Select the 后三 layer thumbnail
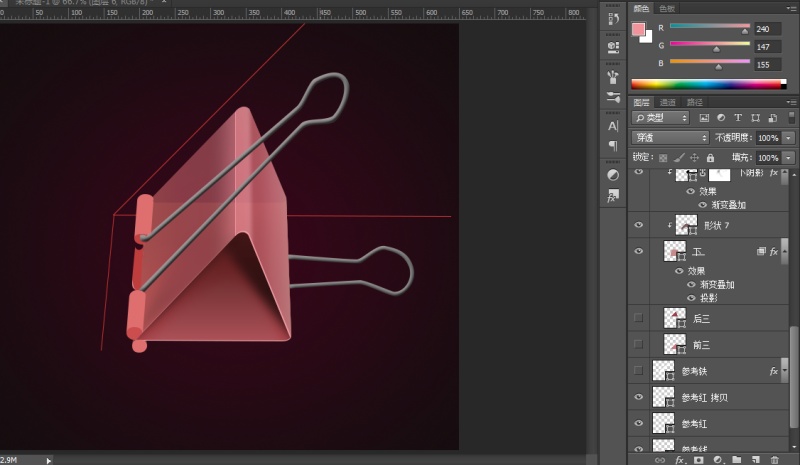Viewport: 800px width, 465px height. tap(674, 317)
